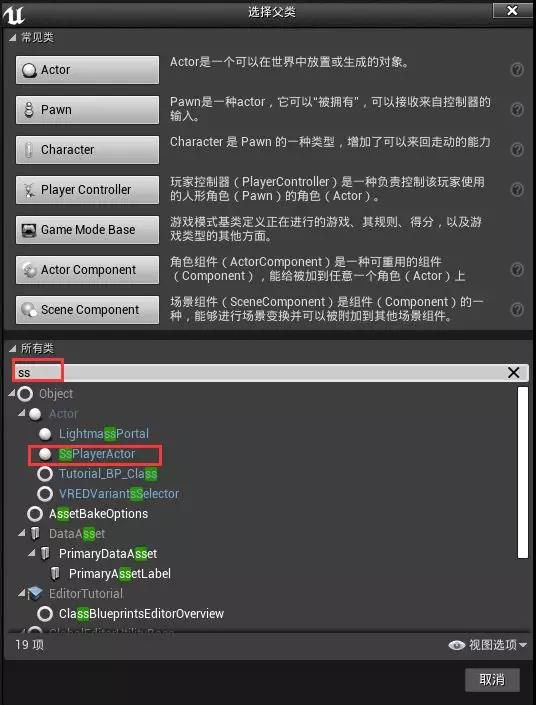Click inside the class search field
536x705 pixels.
(x=270, y=373)
